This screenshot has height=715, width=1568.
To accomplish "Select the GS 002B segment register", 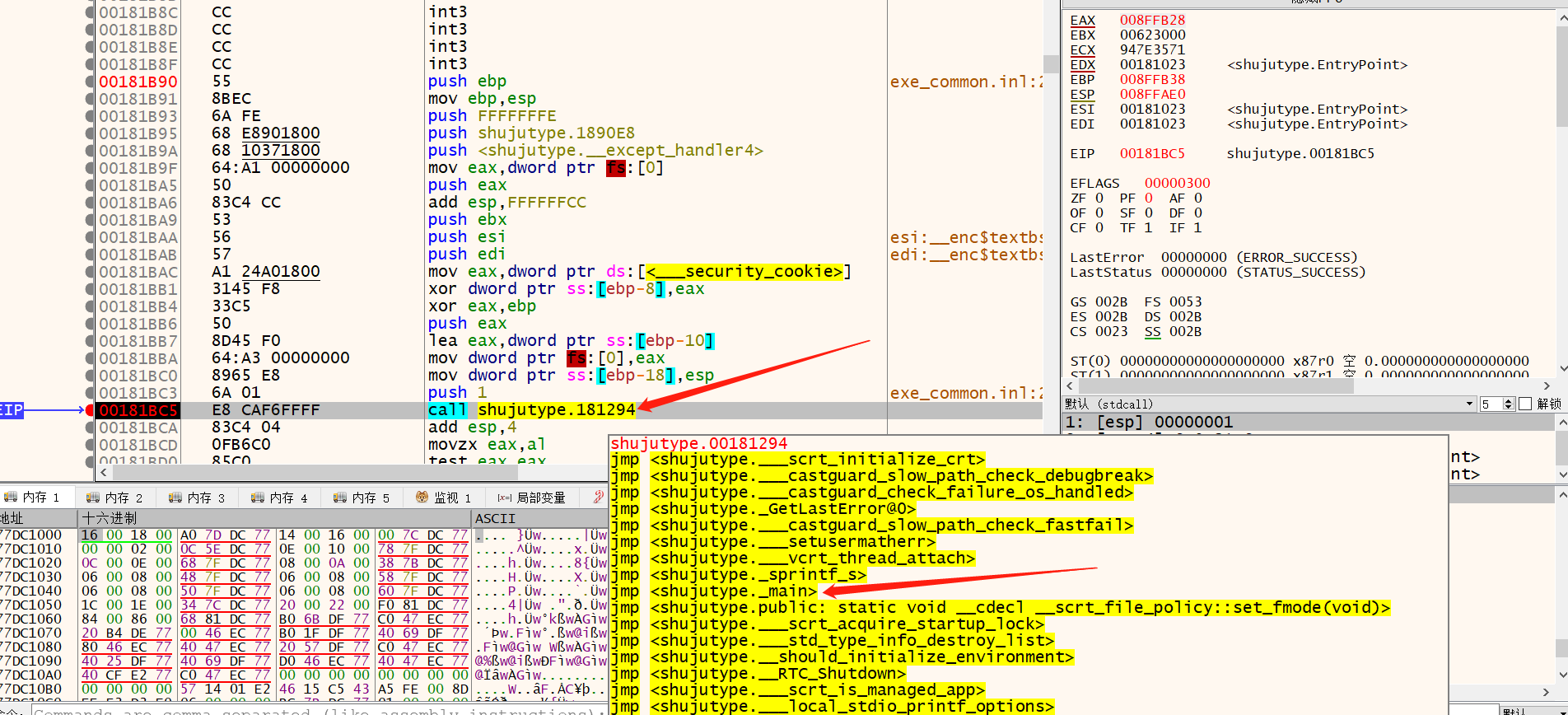I will pyautogui.click(x=1099, y=301).
